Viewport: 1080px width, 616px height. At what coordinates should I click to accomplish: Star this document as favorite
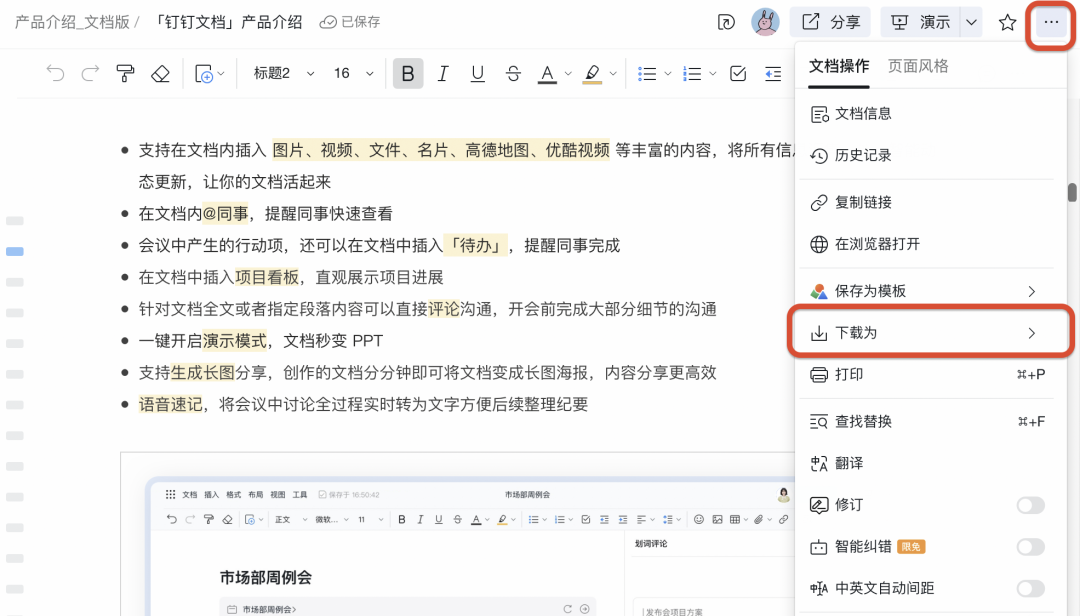[x=1008, y=23]
